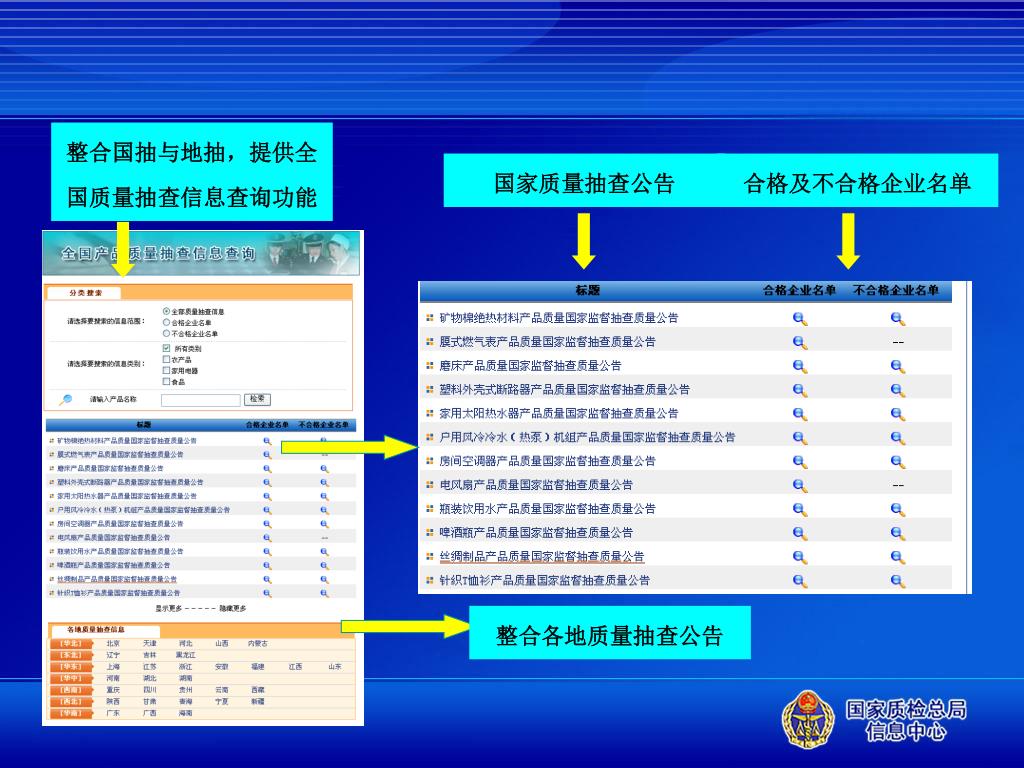Select the 西北 region label
1024x768 pixels.
tap(71, 701)
